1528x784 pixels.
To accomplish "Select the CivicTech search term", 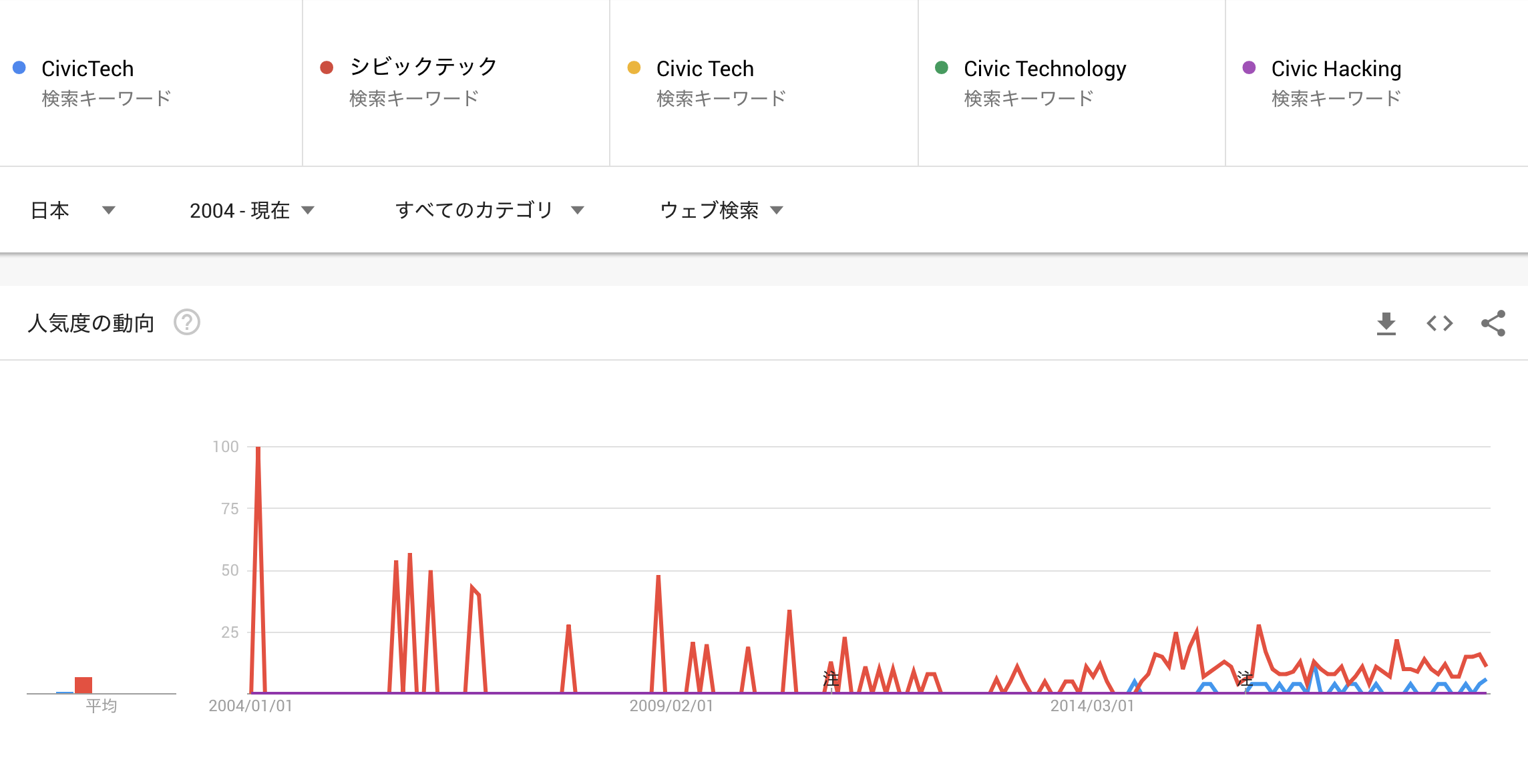I will [87, 69].
